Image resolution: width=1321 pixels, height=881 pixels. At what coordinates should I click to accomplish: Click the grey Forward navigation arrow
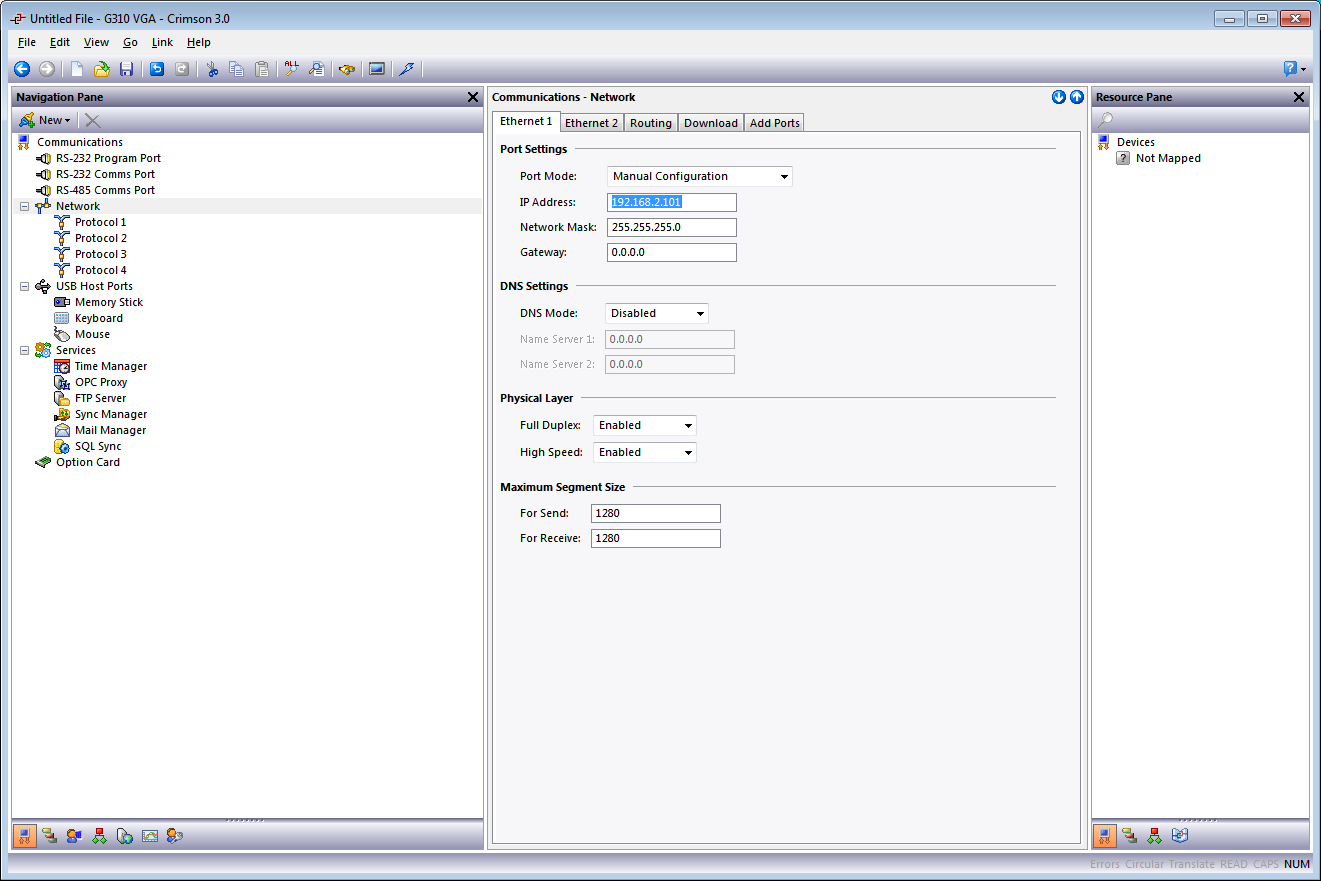pos(47,69)
